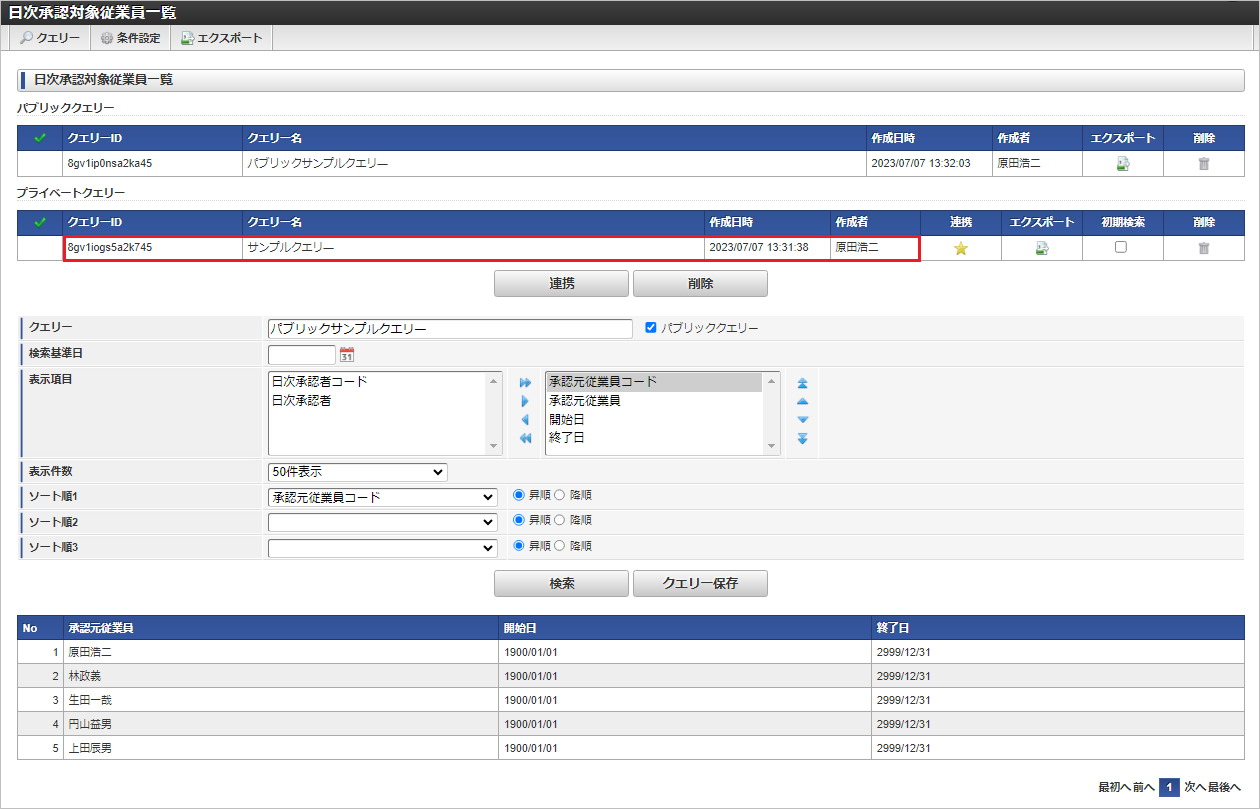Click the star 連携 icon in private query row
The height and width of the screenshot is (809, 1260).
pyautogui.click(x=960, y=248)
